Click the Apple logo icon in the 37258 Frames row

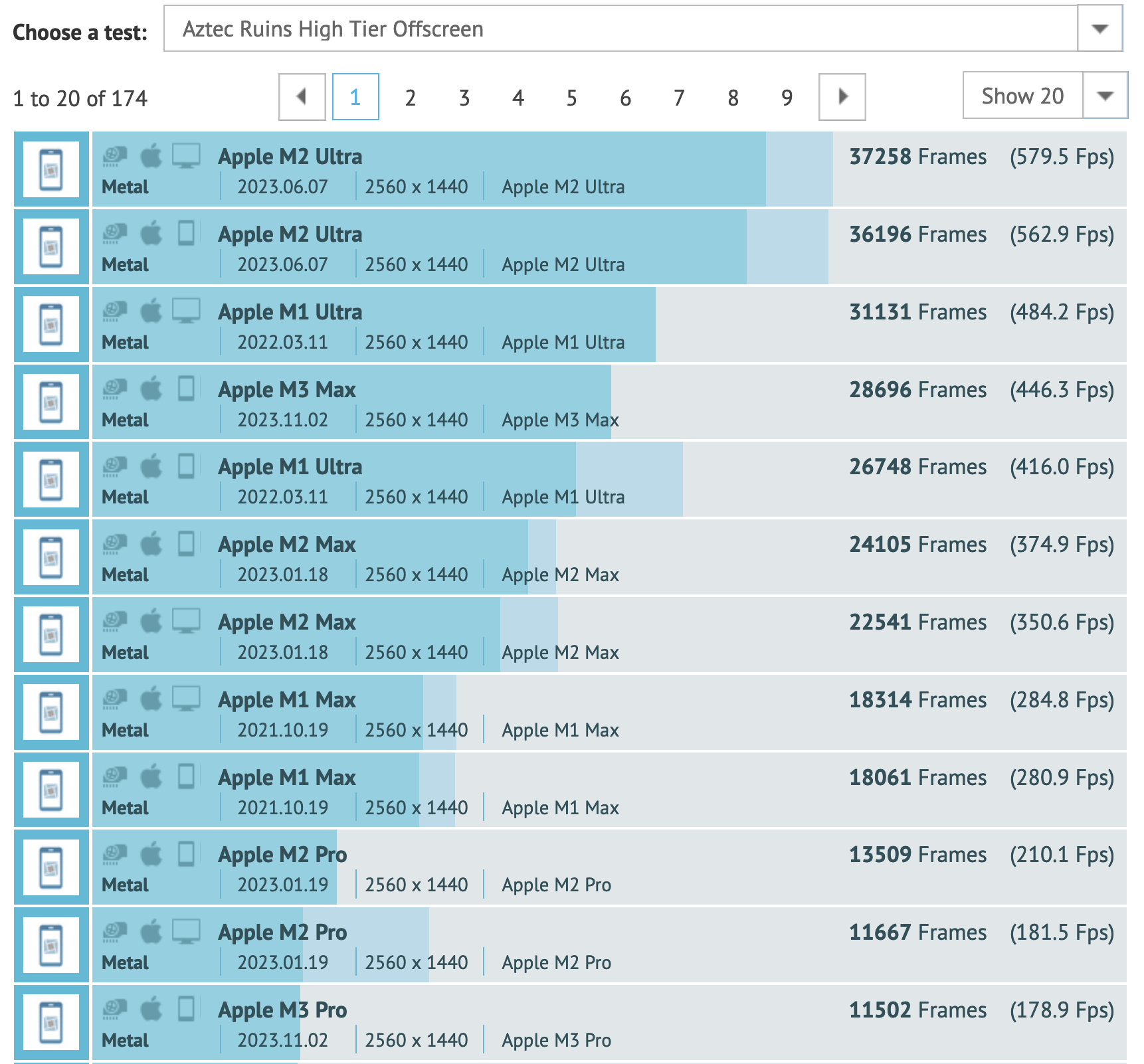point(151,155)
